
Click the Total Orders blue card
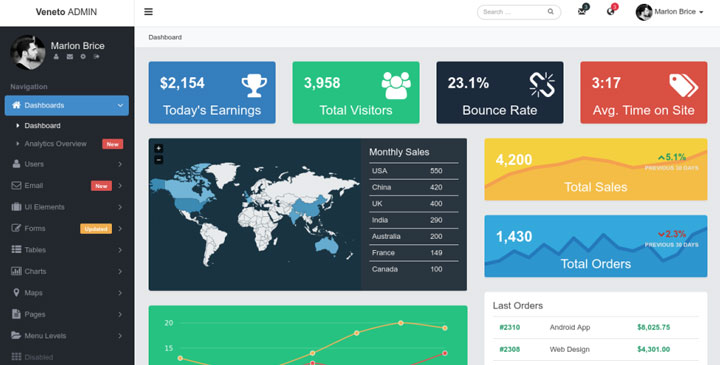[596, 246]
